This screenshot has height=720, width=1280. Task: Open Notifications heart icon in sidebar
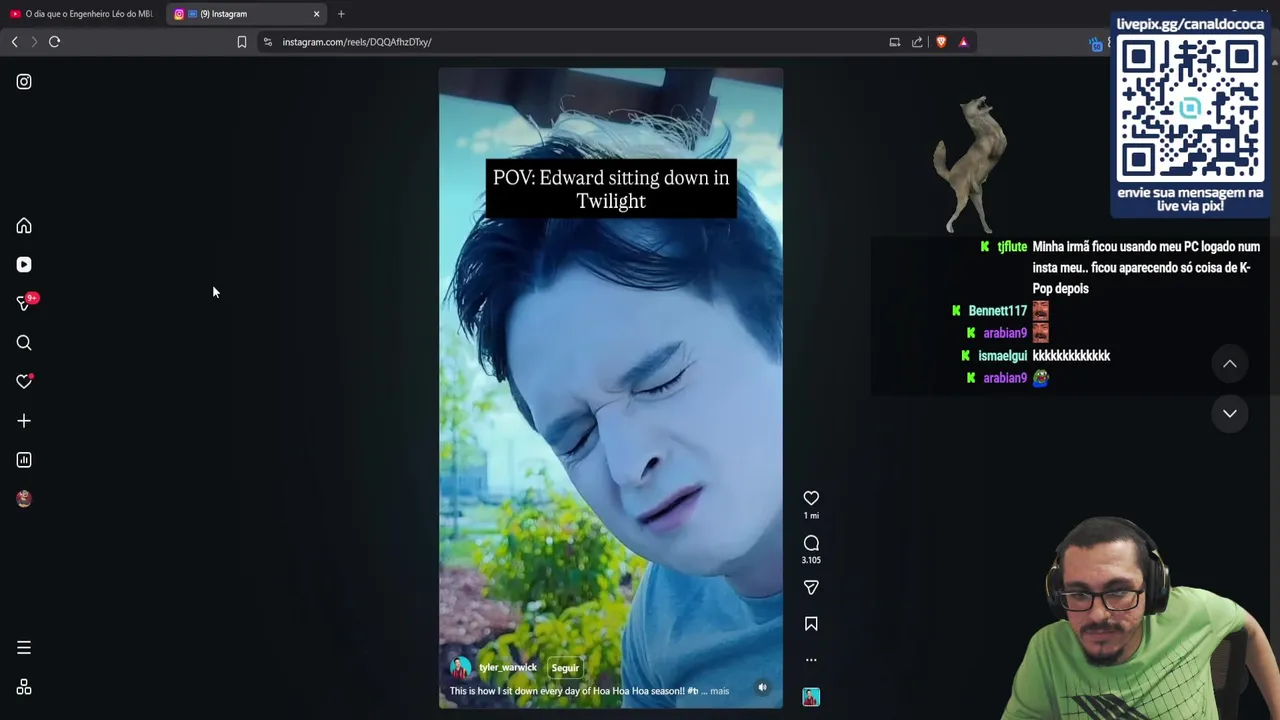[x=24, y=382]
